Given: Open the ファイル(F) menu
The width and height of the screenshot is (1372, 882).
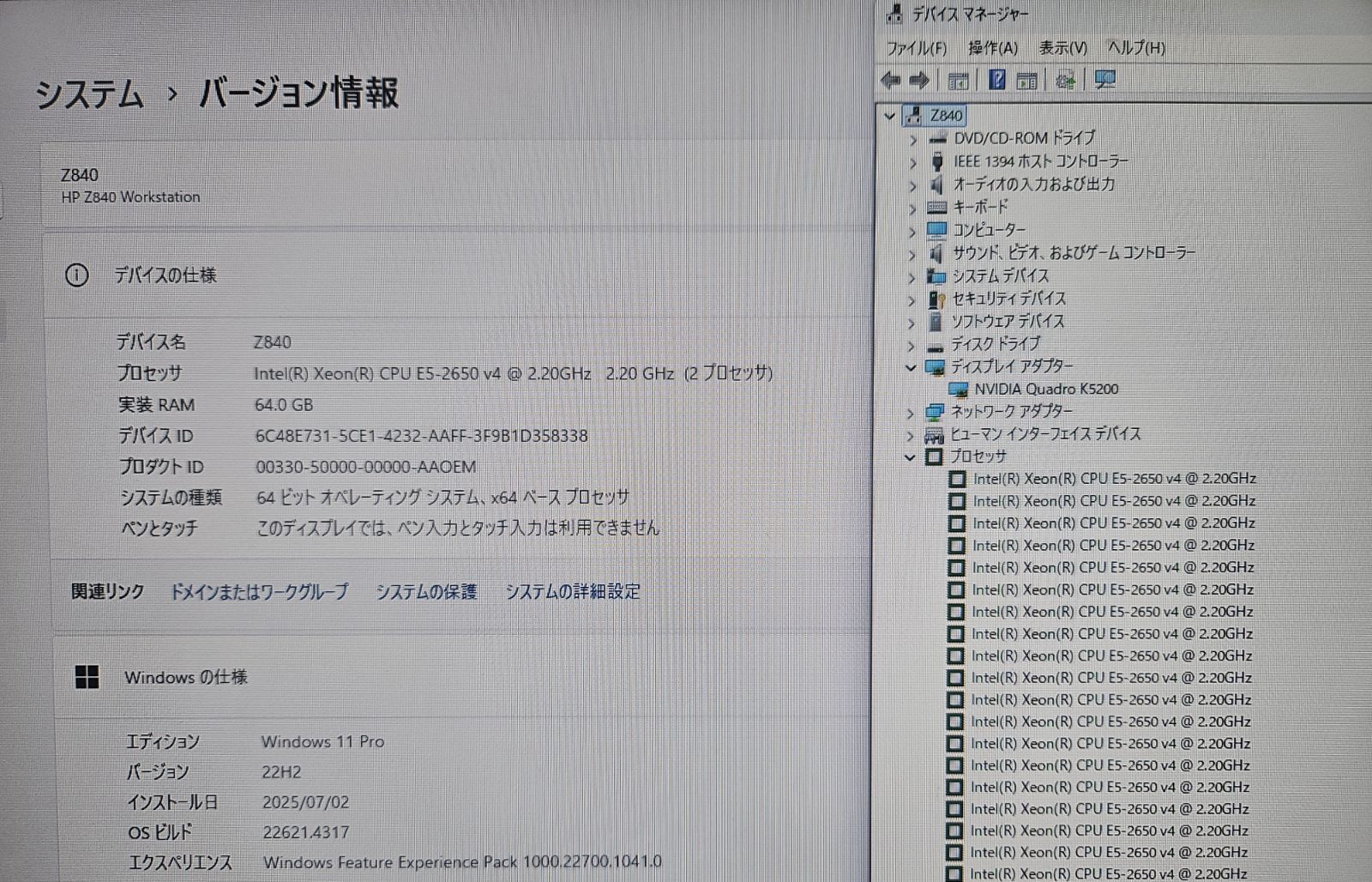Looking at the screenshot, I should (x=917, y=48).
